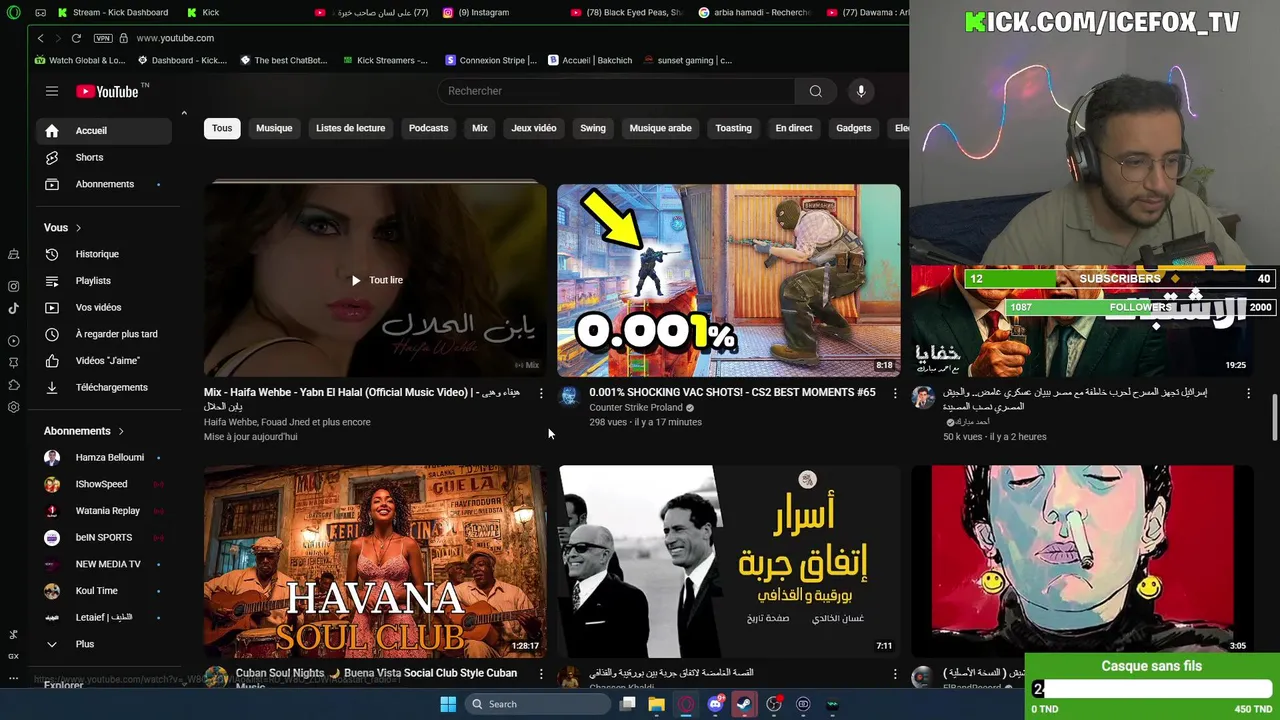Open options menu for Haifa Wehbe mix
1280x720 pixels.
[x=541, y=393]
